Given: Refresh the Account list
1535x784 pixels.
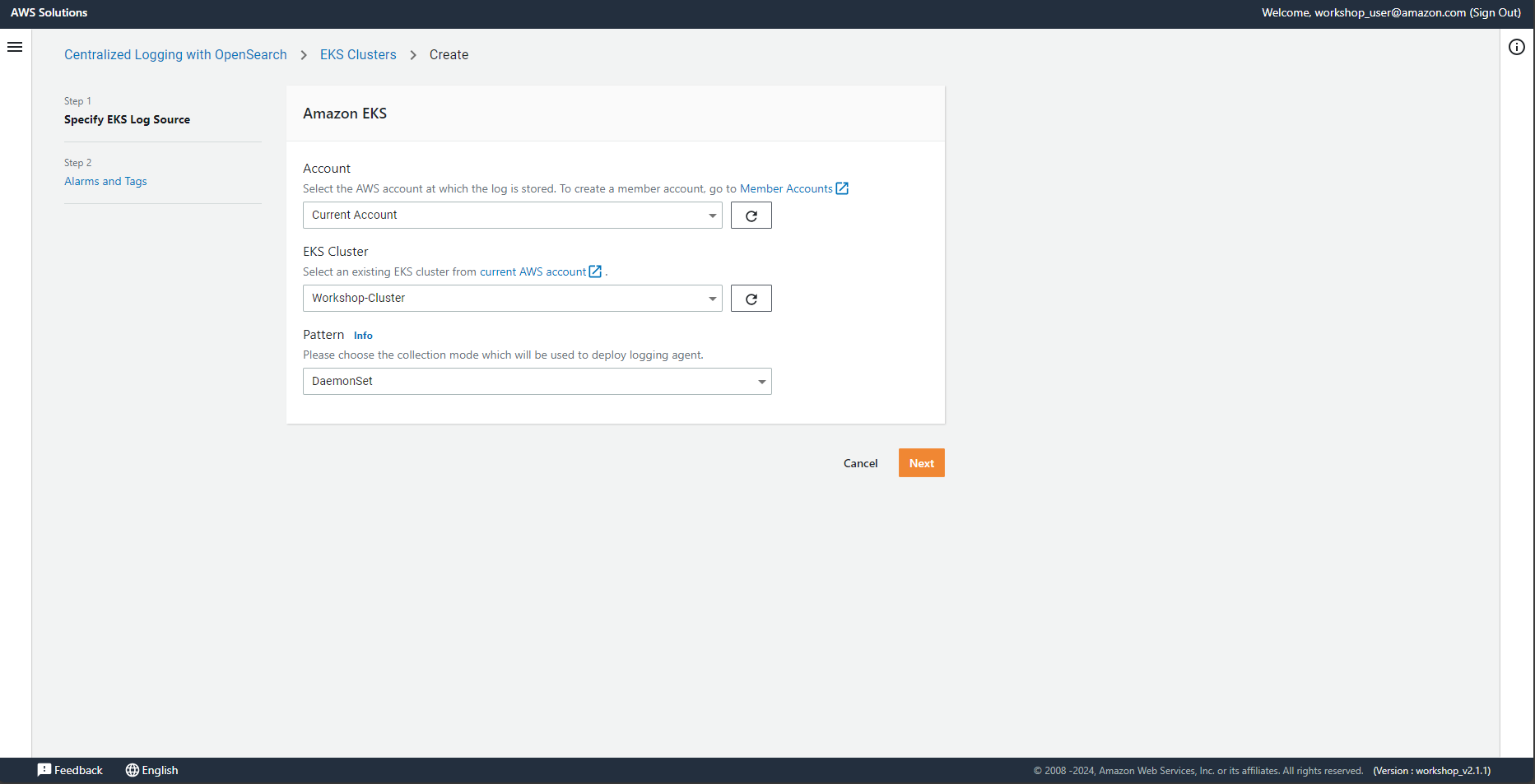Looking at the screenshot, I should click(750, 215).
